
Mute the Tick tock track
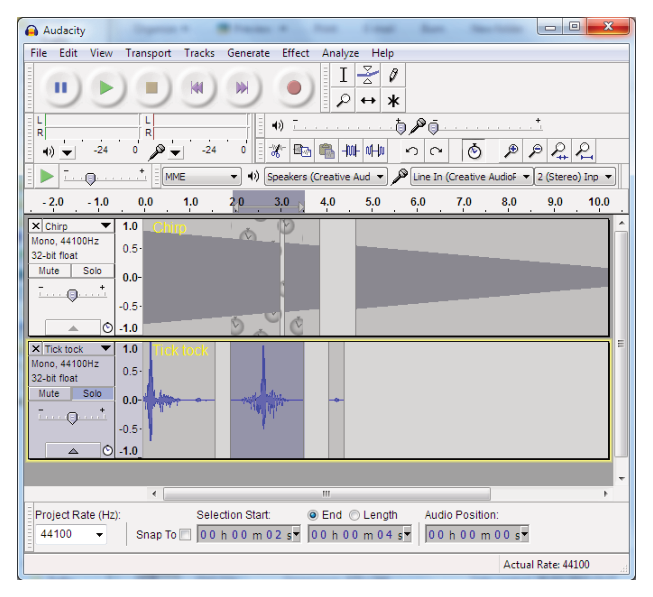click(49, 393)
